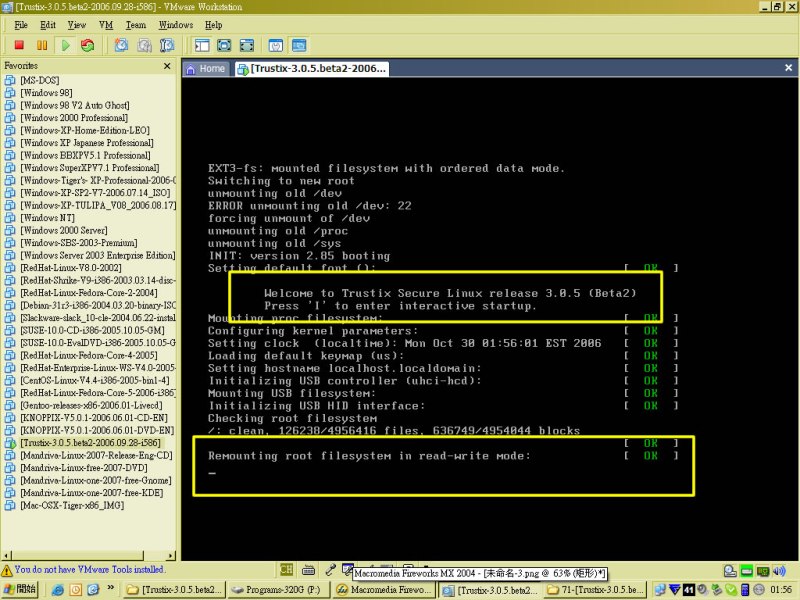Click the VMware Tools warning triangle icon
The width and height of the screenshot is (800, 600).
pyautogui.click(x=7, y=570)
